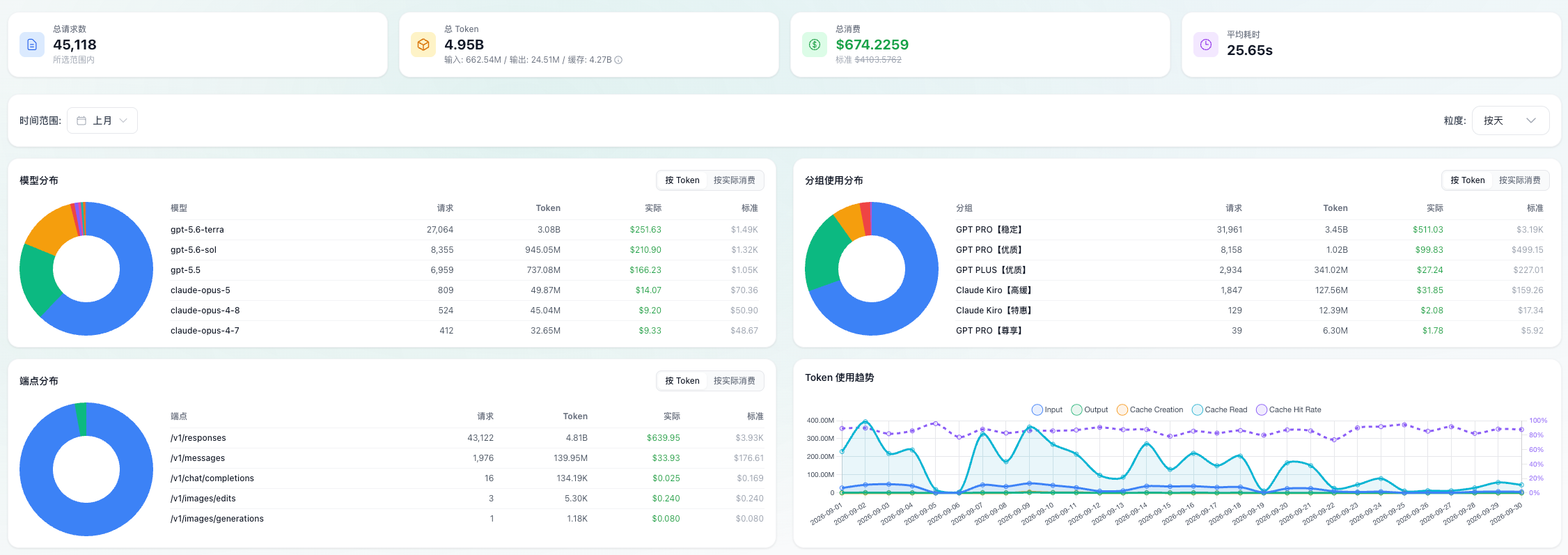Click the $511.03 actual cost cell
This screenshot has height=555, width=1568.
coord(1428,230)
